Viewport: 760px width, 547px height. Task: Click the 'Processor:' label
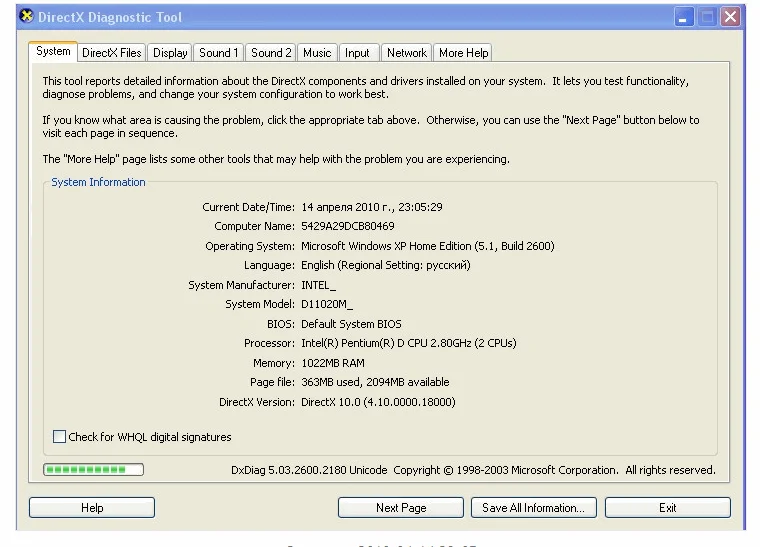pyautogui.click(x=269, y=343)
